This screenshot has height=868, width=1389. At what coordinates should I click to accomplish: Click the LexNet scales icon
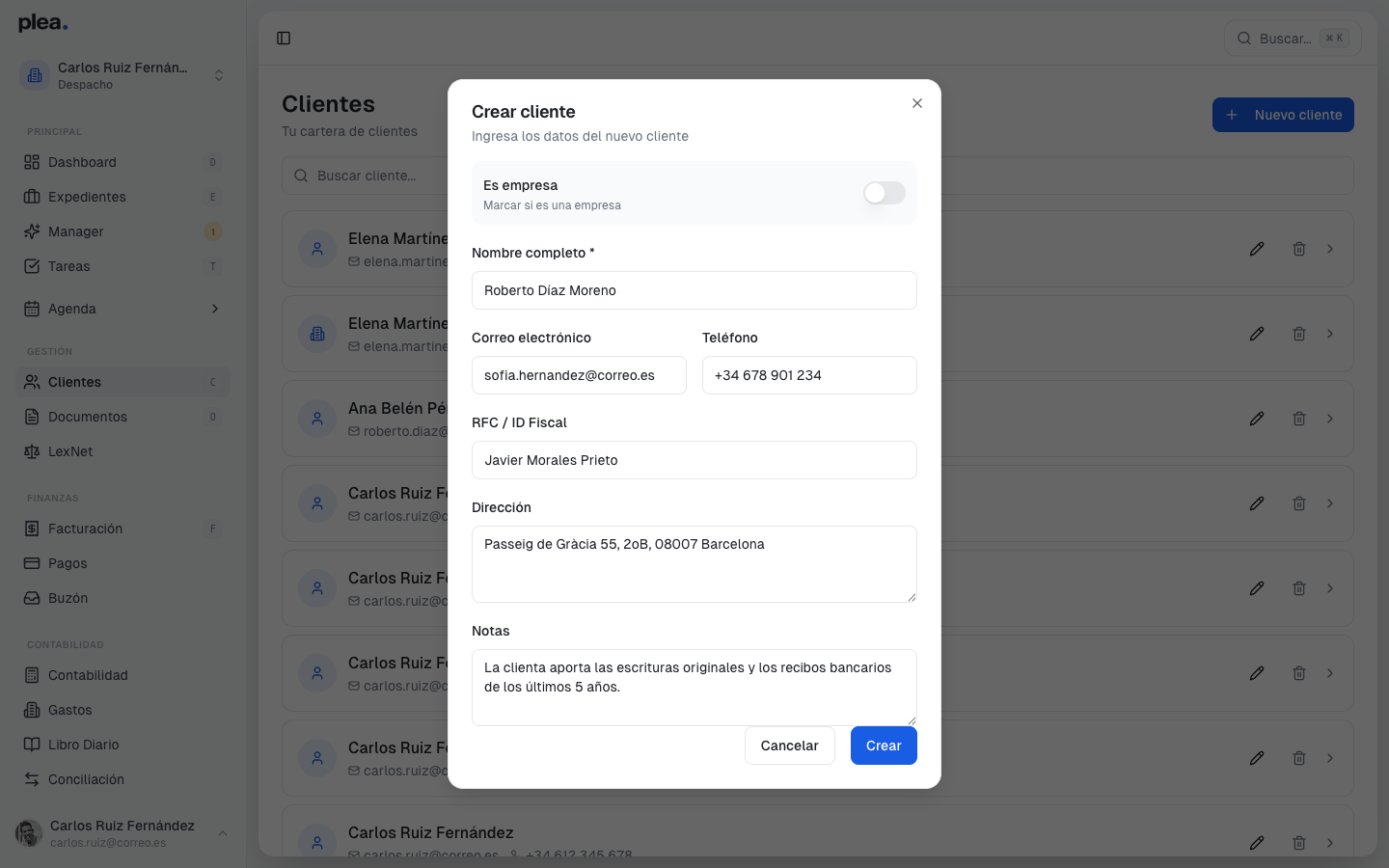point(32,451)
